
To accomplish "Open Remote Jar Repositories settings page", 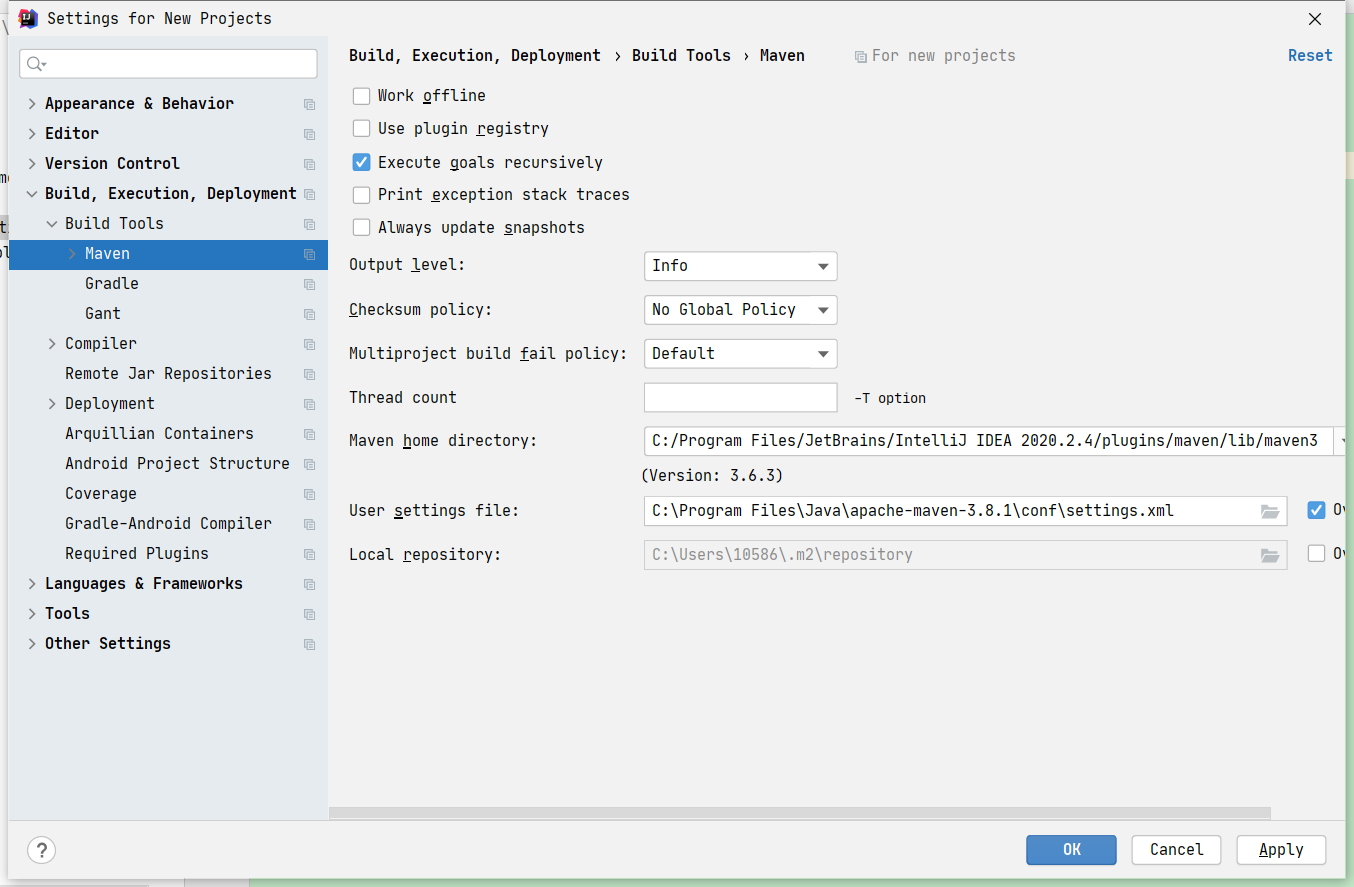I will coord(168,374).
